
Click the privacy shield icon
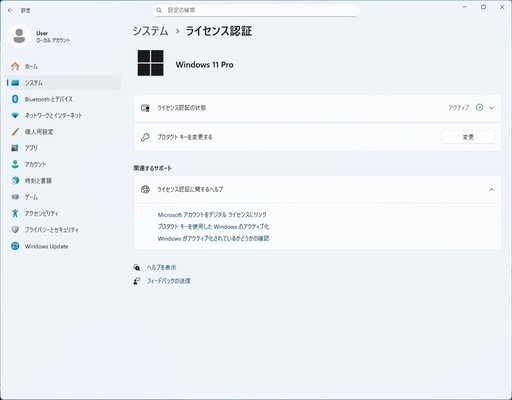15,230
